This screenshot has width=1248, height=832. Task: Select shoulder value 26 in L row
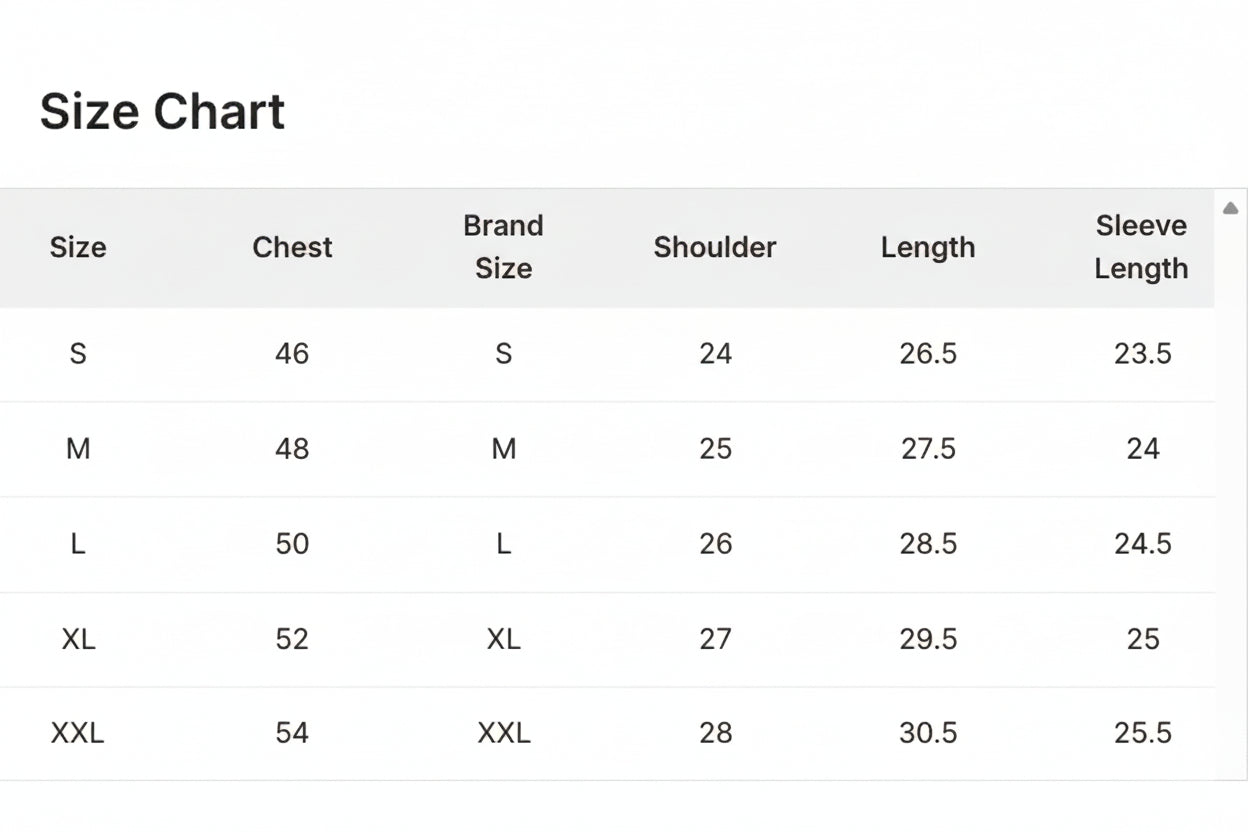click(716, 543)
